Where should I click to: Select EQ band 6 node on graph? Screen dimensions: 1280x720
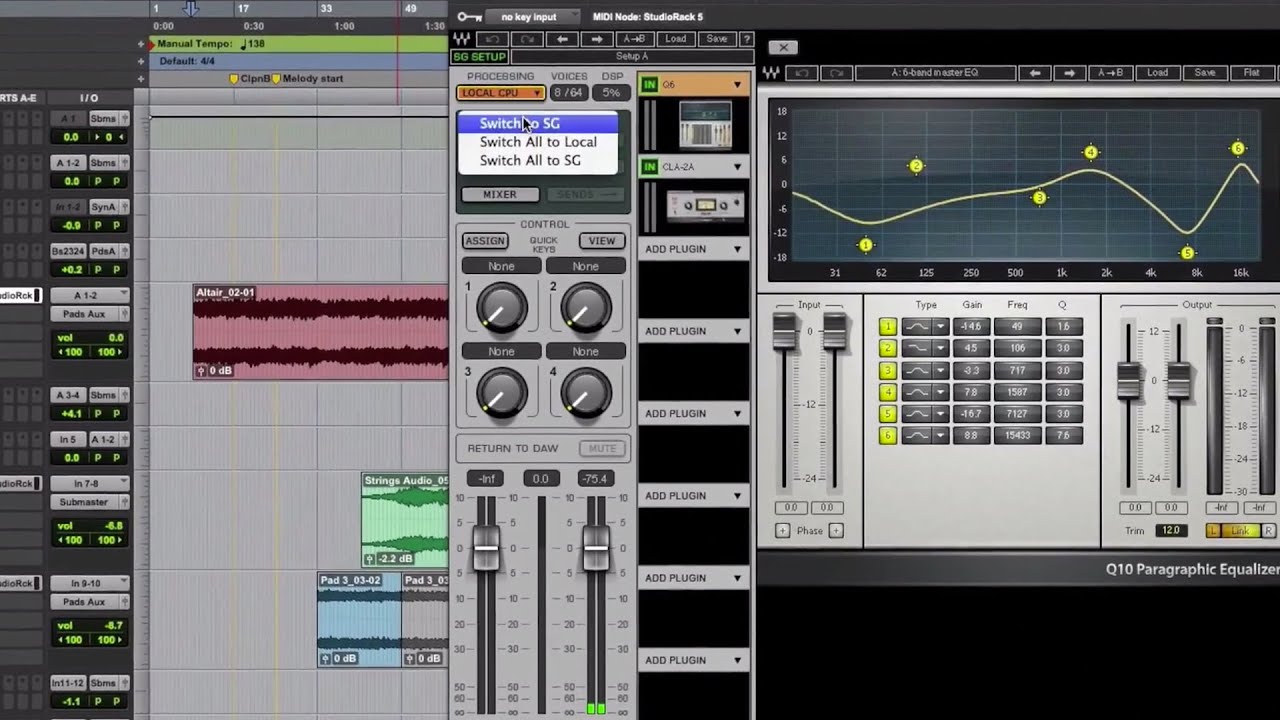(1238, 148)
